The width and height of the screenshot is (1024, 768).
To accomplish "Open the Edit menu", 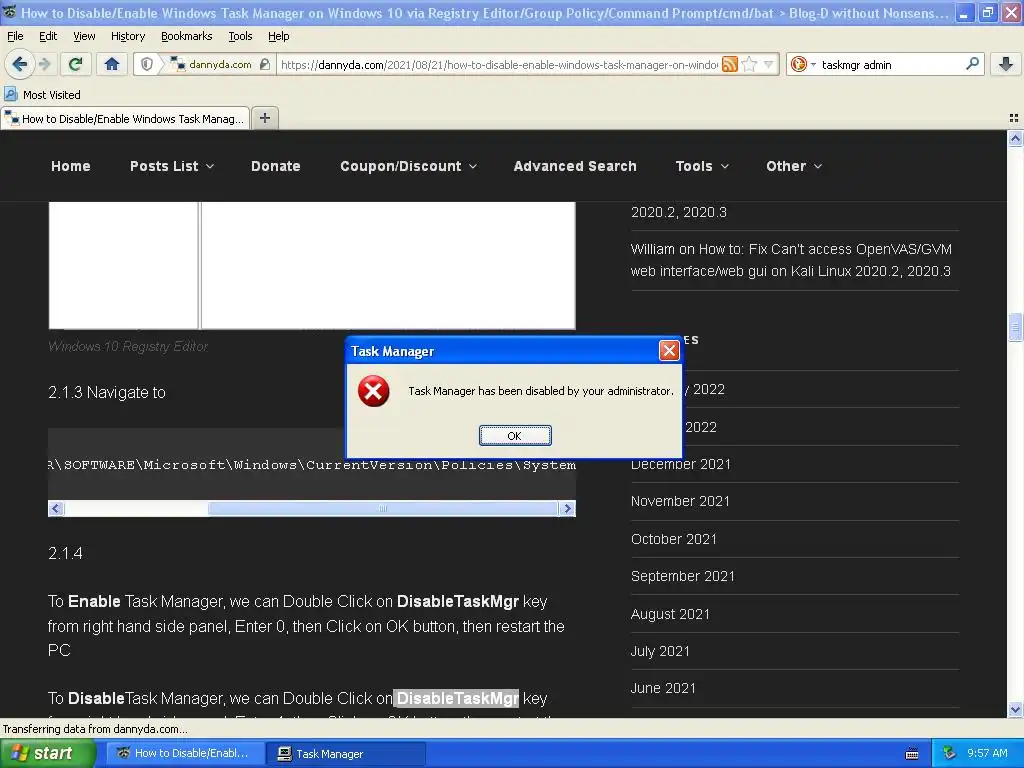I will [48, 36].
